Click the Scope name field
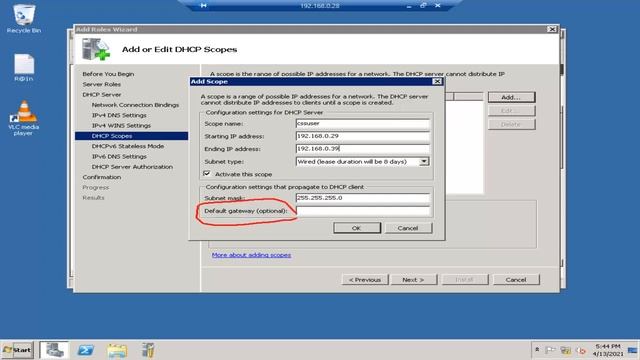 (362, 123)
